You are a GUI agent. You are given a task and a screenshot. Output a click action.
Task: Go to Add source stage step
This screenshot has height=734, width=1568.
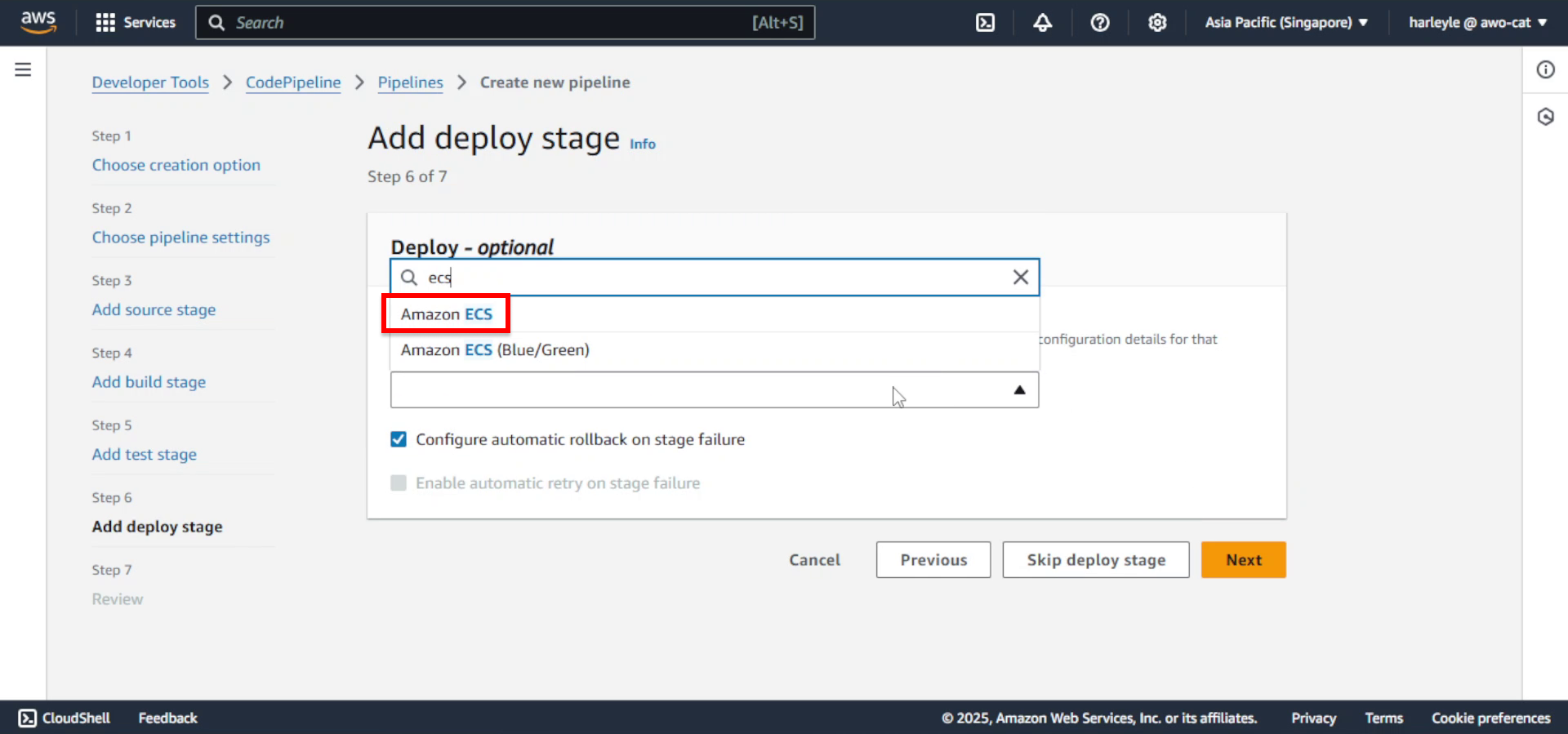click(x=154, y=310)
